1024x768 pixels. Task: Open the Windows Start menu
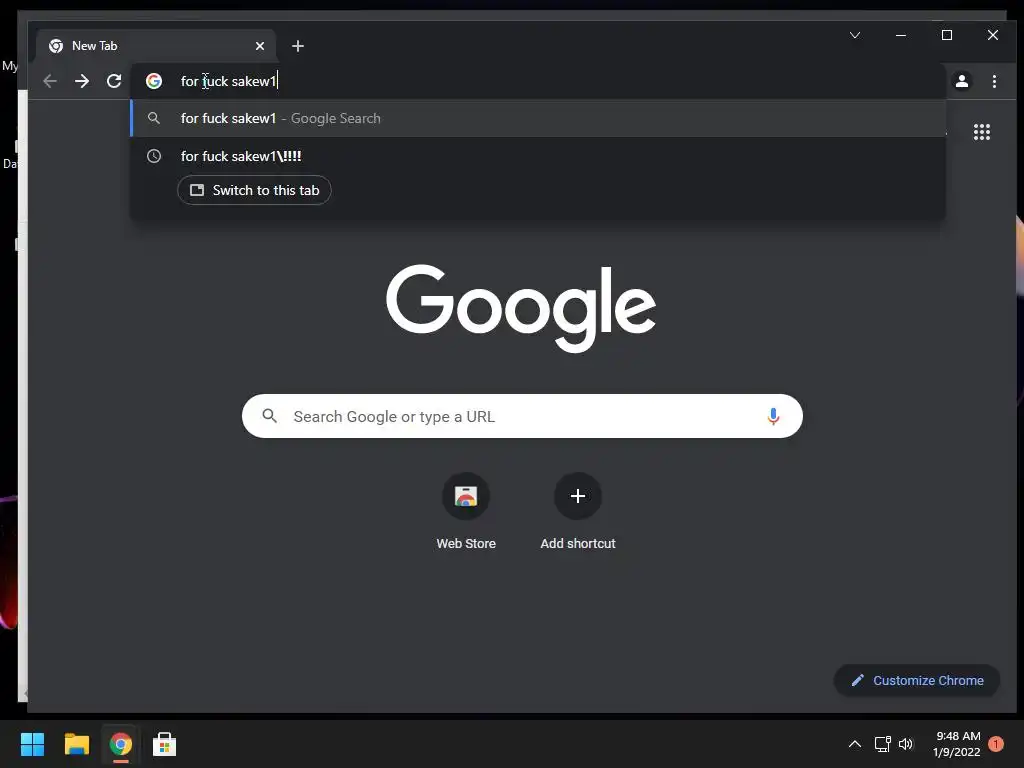32,744
